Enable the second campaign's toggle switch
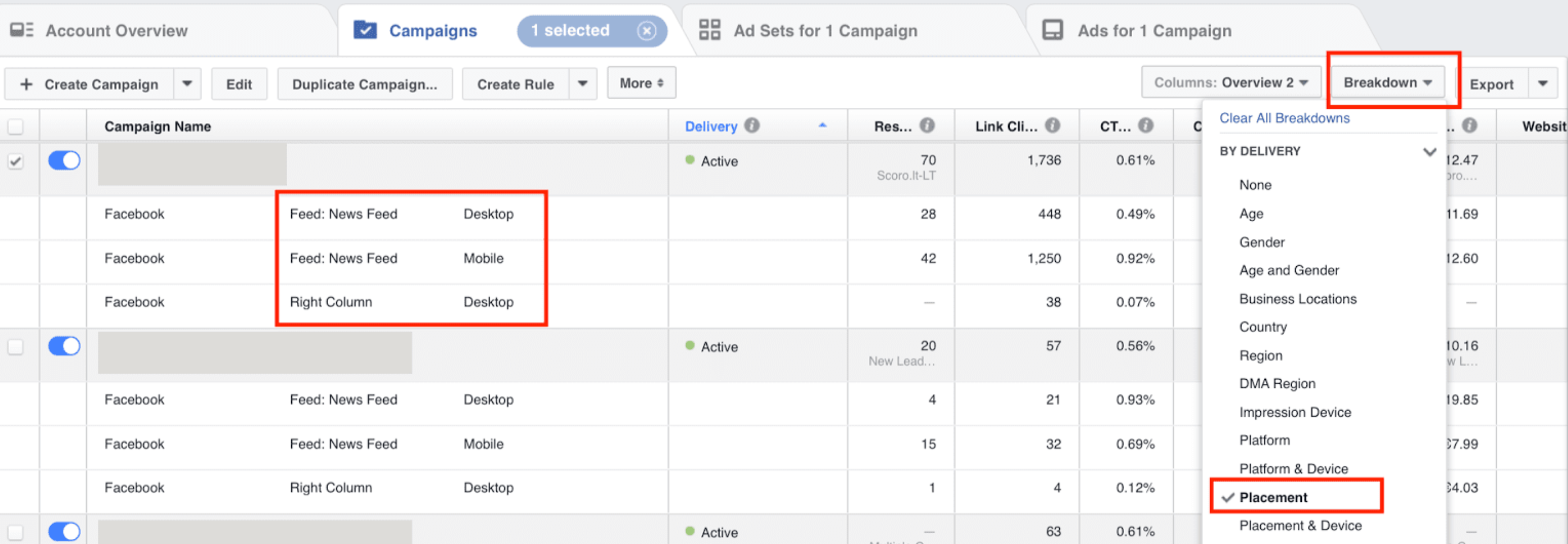Screen dimensions: 1568x544 (x=63, y=346)
